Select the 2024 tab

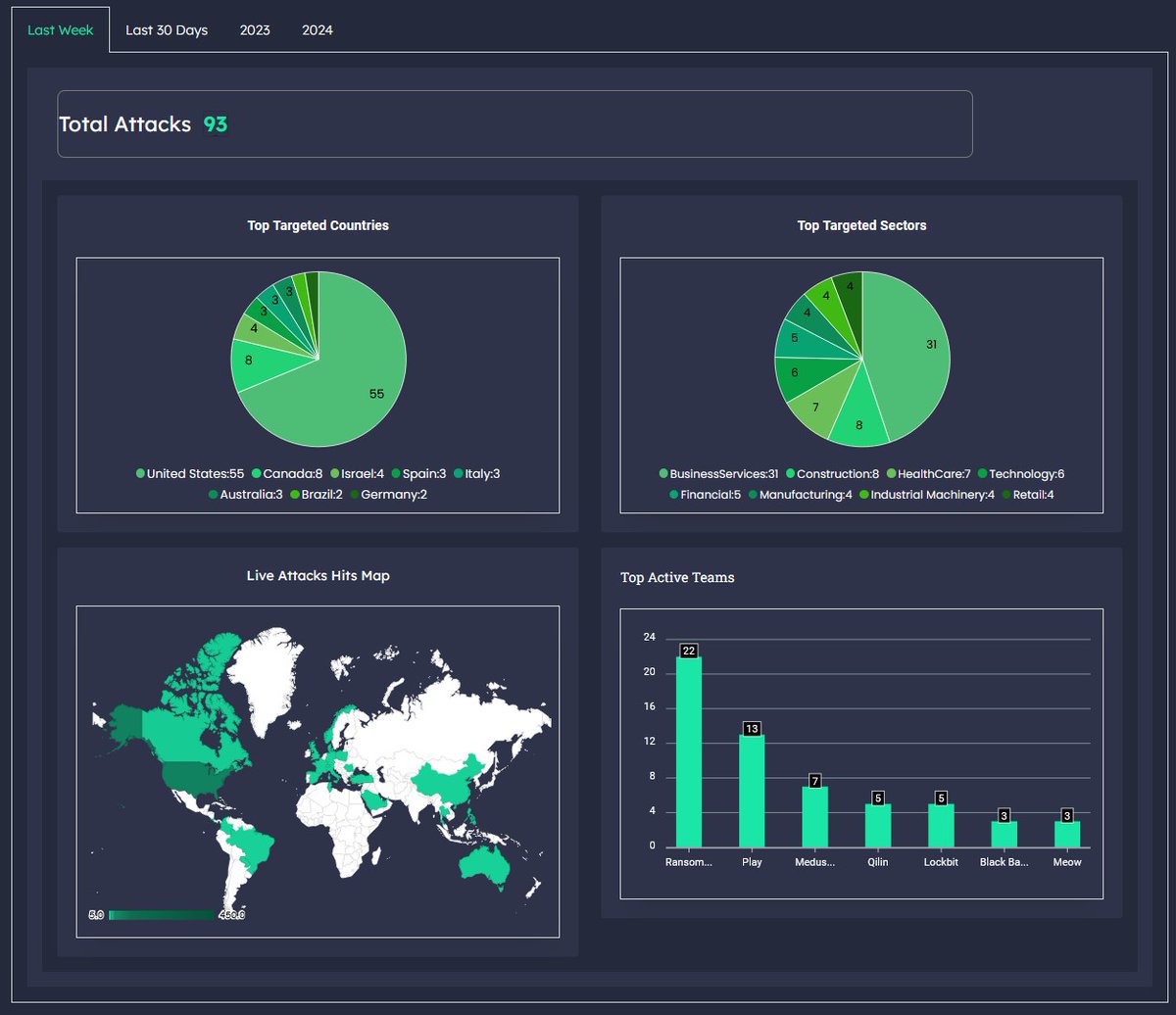[x=318, y=30]
